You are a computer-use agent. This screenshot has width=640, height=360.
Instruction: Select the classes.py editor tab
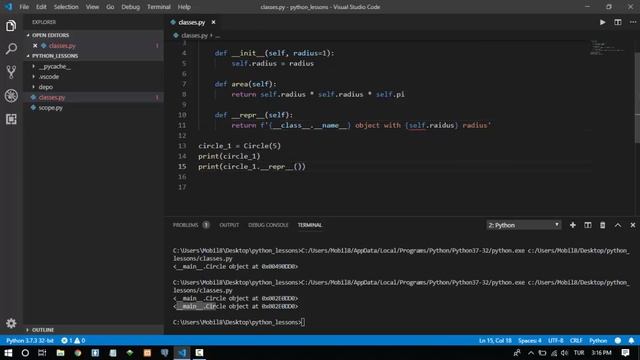coord(191,22)
